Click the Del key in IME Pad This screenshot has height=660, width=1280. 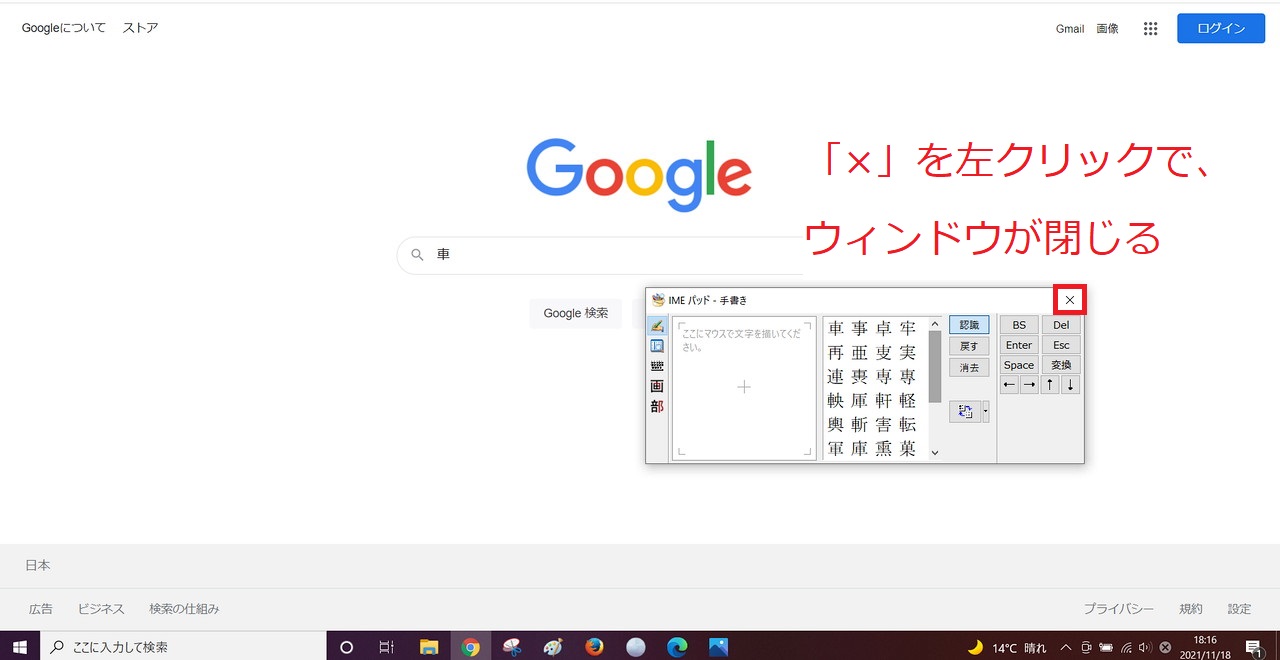pos(1061,325)
